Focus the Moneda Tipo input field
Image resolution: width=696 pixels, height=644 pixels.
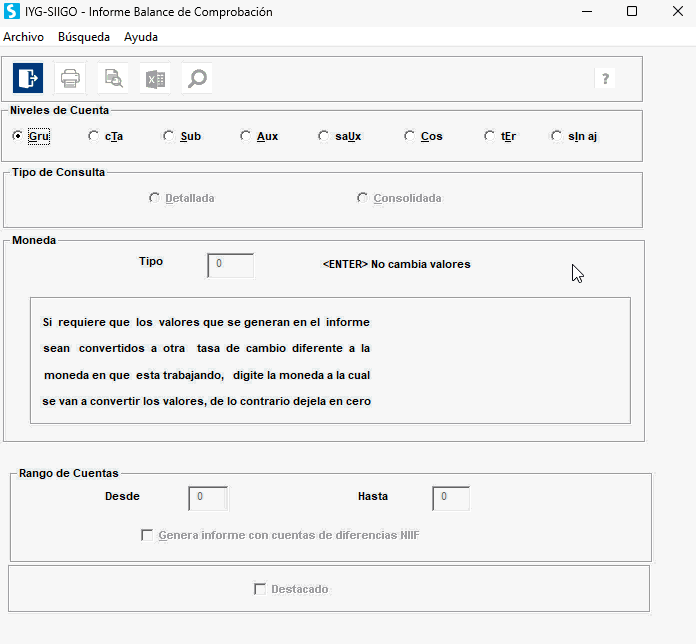click(x=231, y=265)
